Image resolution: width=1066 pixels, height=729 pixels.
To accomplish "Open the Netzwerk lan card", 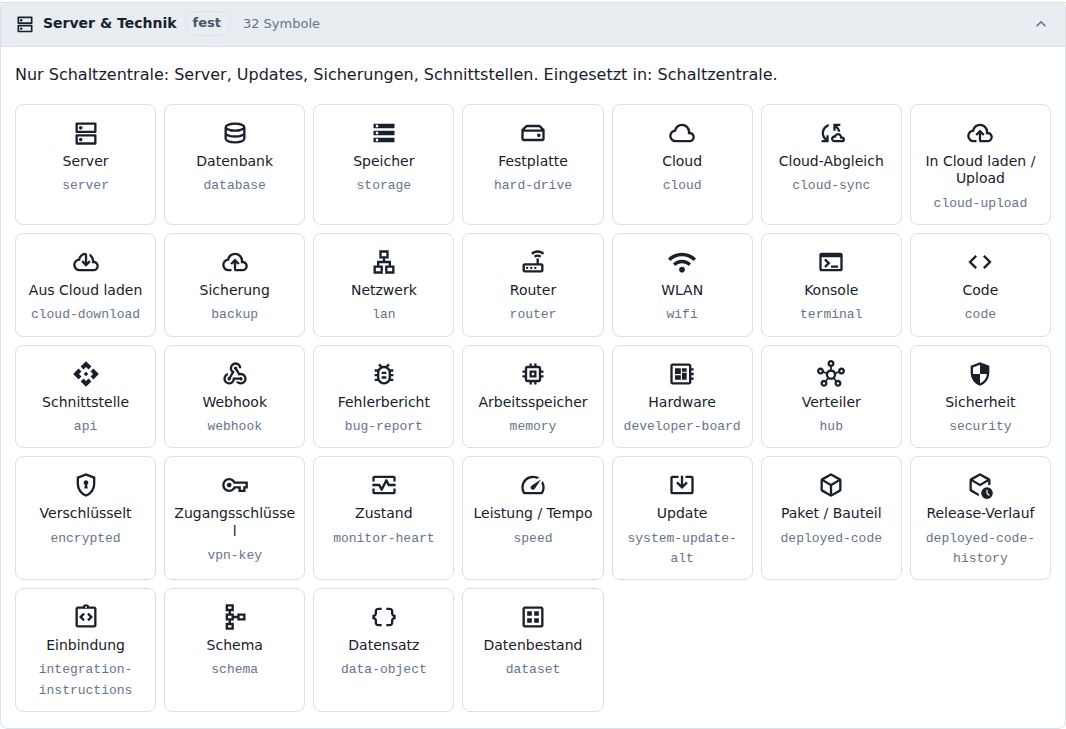I will tap(383, 285).
